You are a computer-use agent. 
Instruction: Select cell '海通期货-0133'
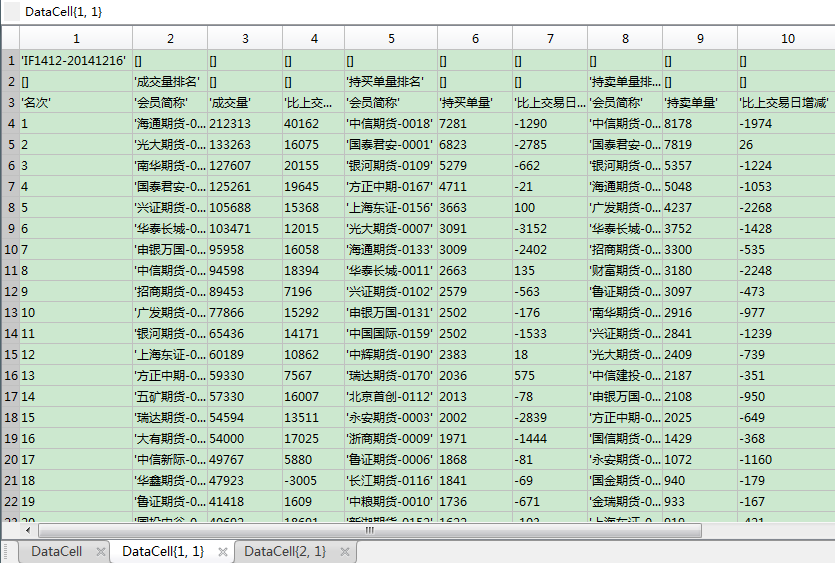coord(391,249)
